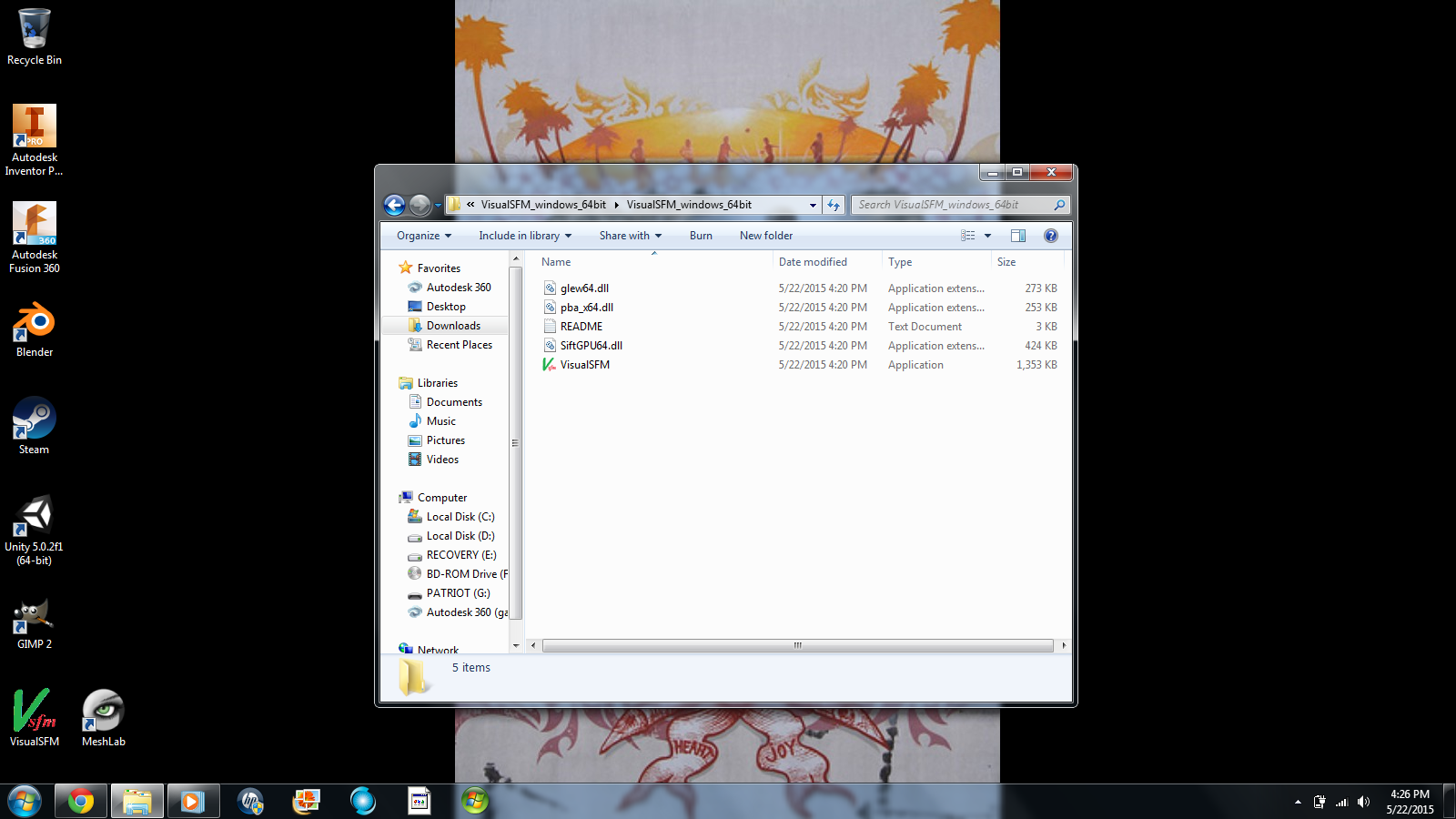Viewport: 1456px width, 819px height.
Task: Show hidden breadcrumb path via double chevron
Action: (470, 205)
